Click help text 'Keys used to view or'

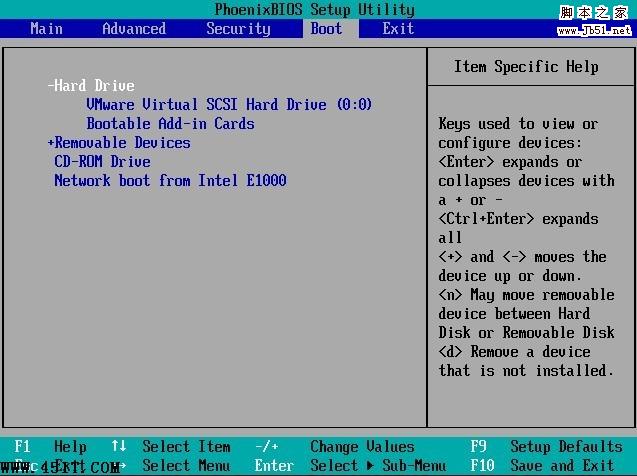(518, 123)
